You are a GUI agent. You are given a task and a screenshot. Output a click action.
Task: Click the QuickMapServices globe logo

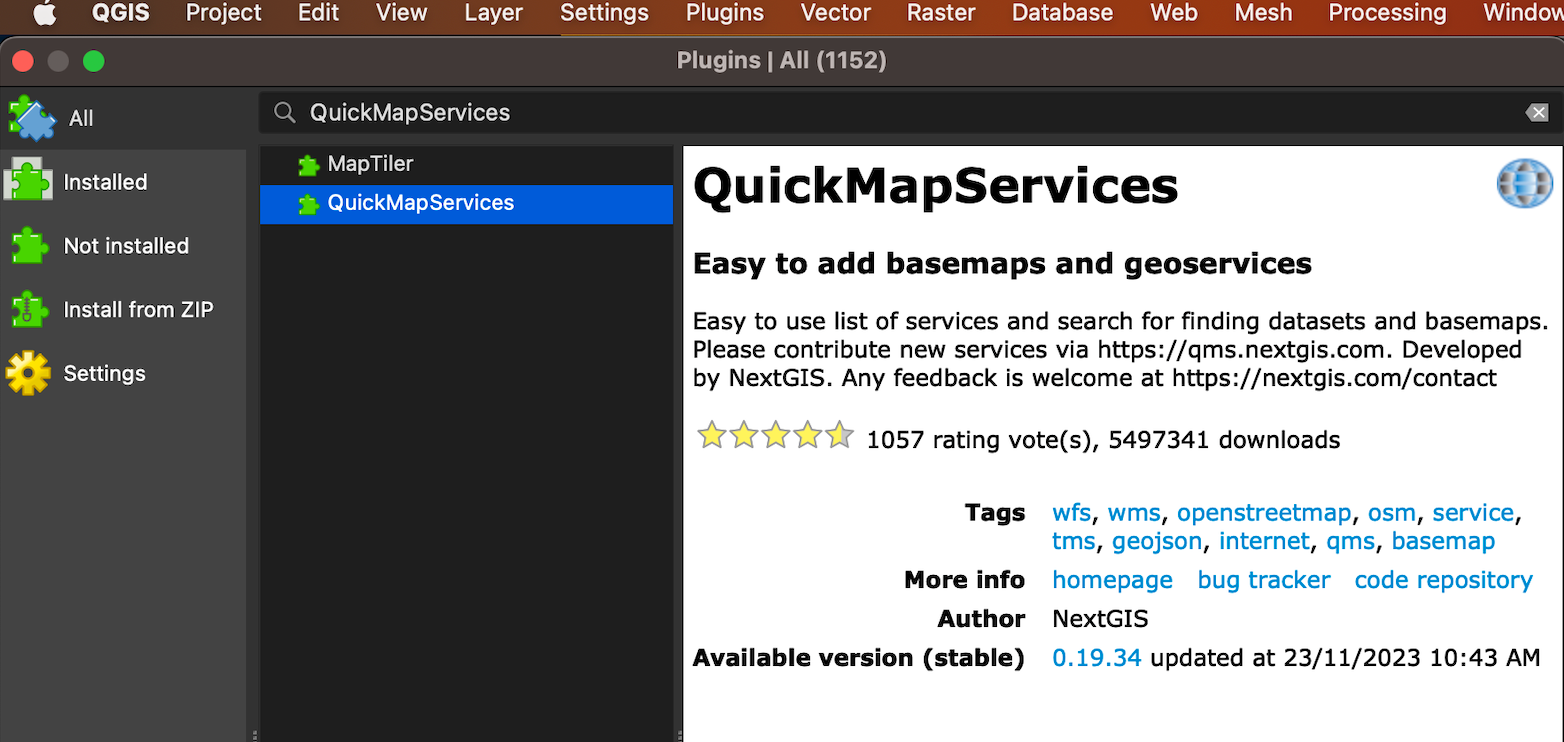pyautogui.click(x=1524, y=184)
